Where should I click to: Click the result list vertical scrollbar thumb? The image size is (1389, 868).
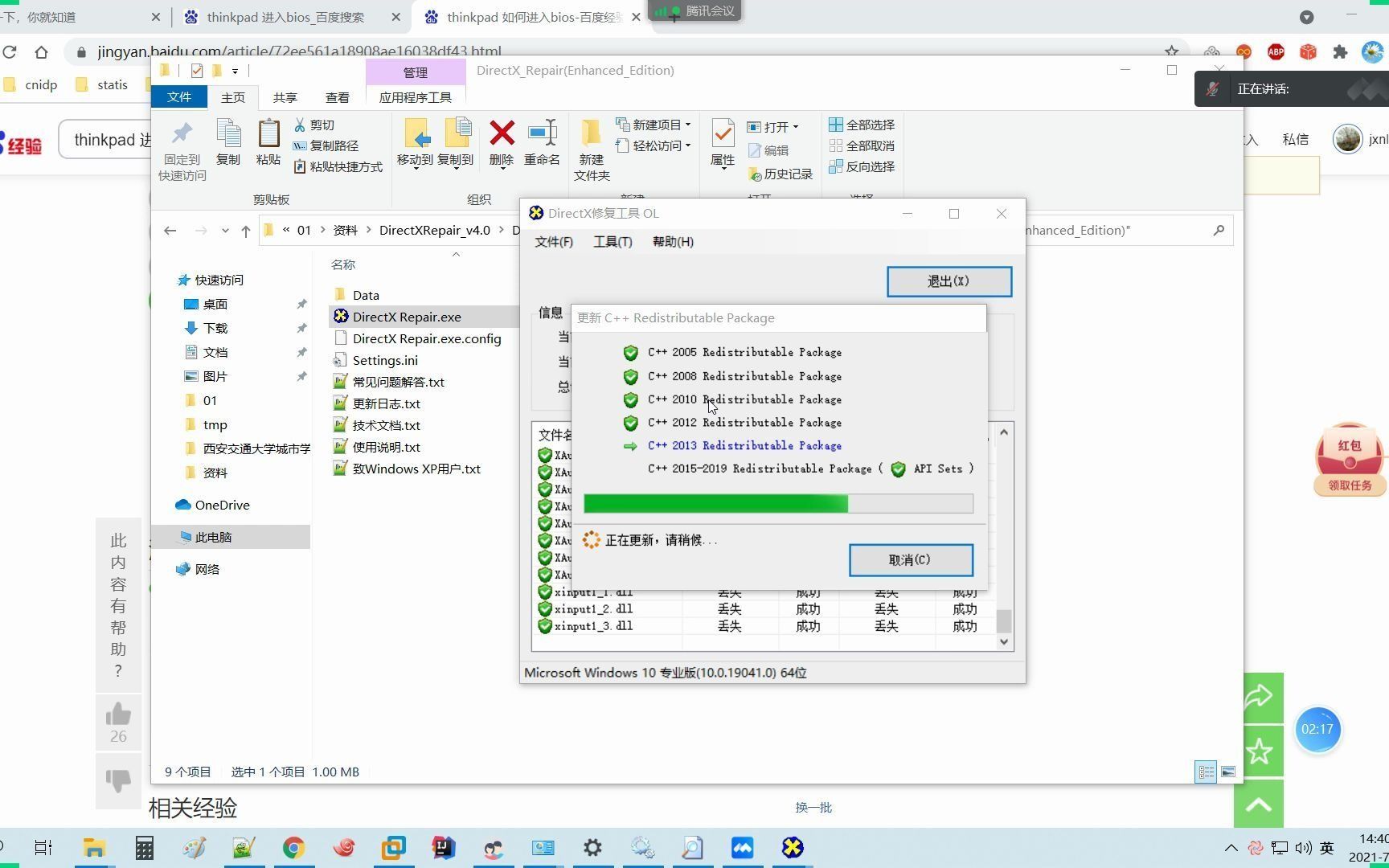(x=1003, y=620)
